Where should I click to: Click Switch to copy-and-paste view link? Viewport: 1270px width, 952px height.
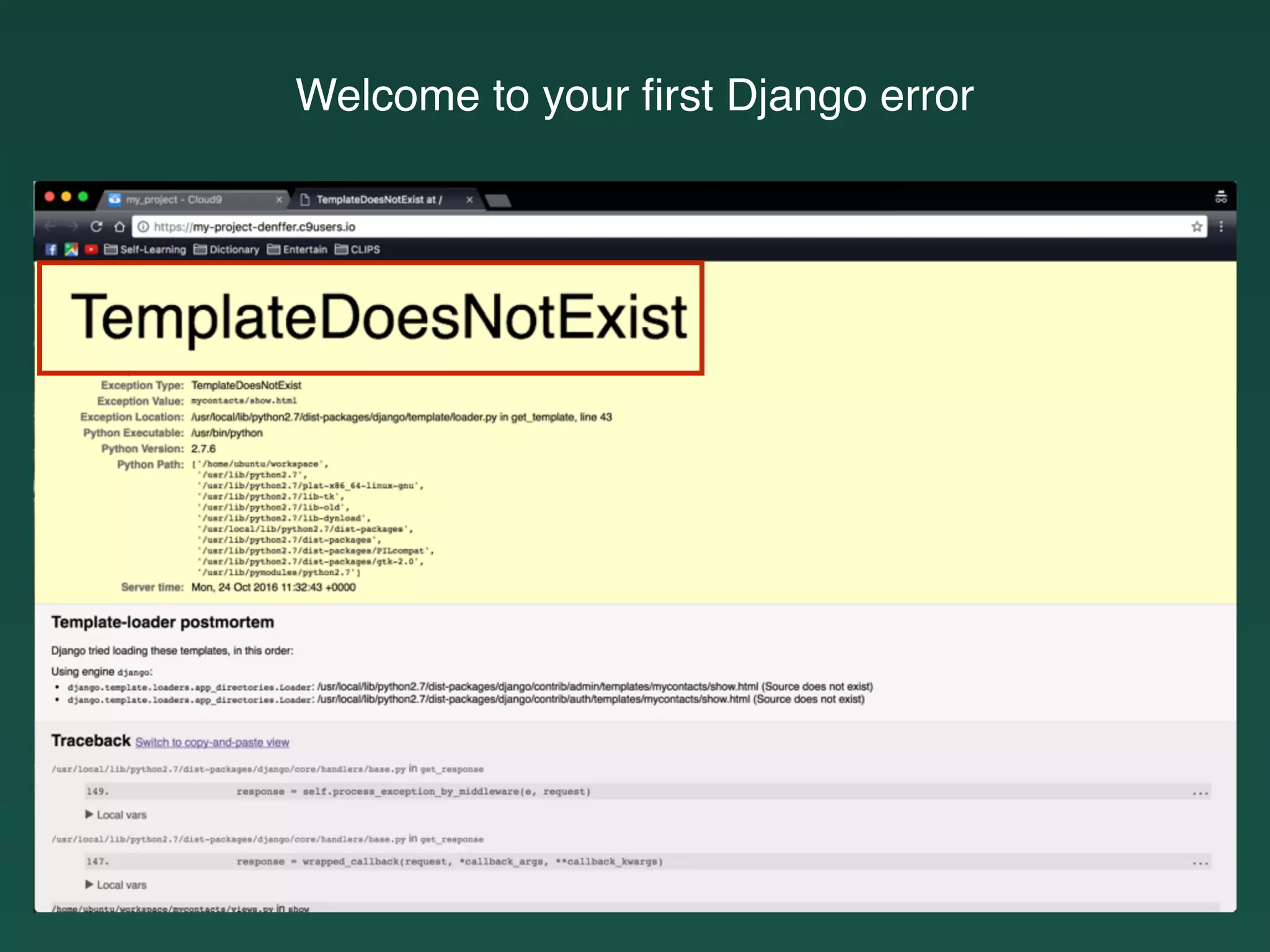tap(212, 743)
